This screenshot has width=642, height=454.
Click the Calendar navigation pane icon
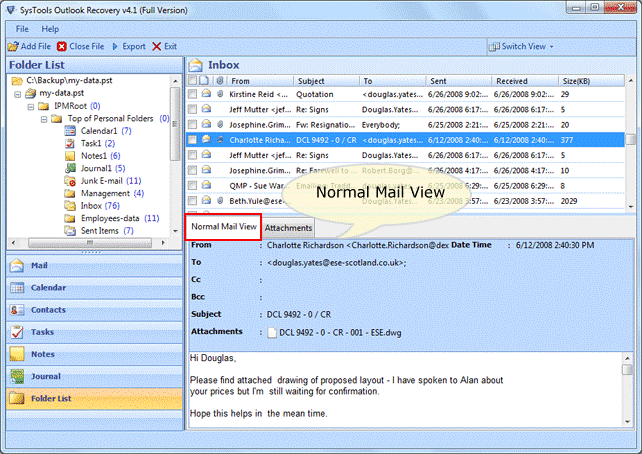(17, 288)
